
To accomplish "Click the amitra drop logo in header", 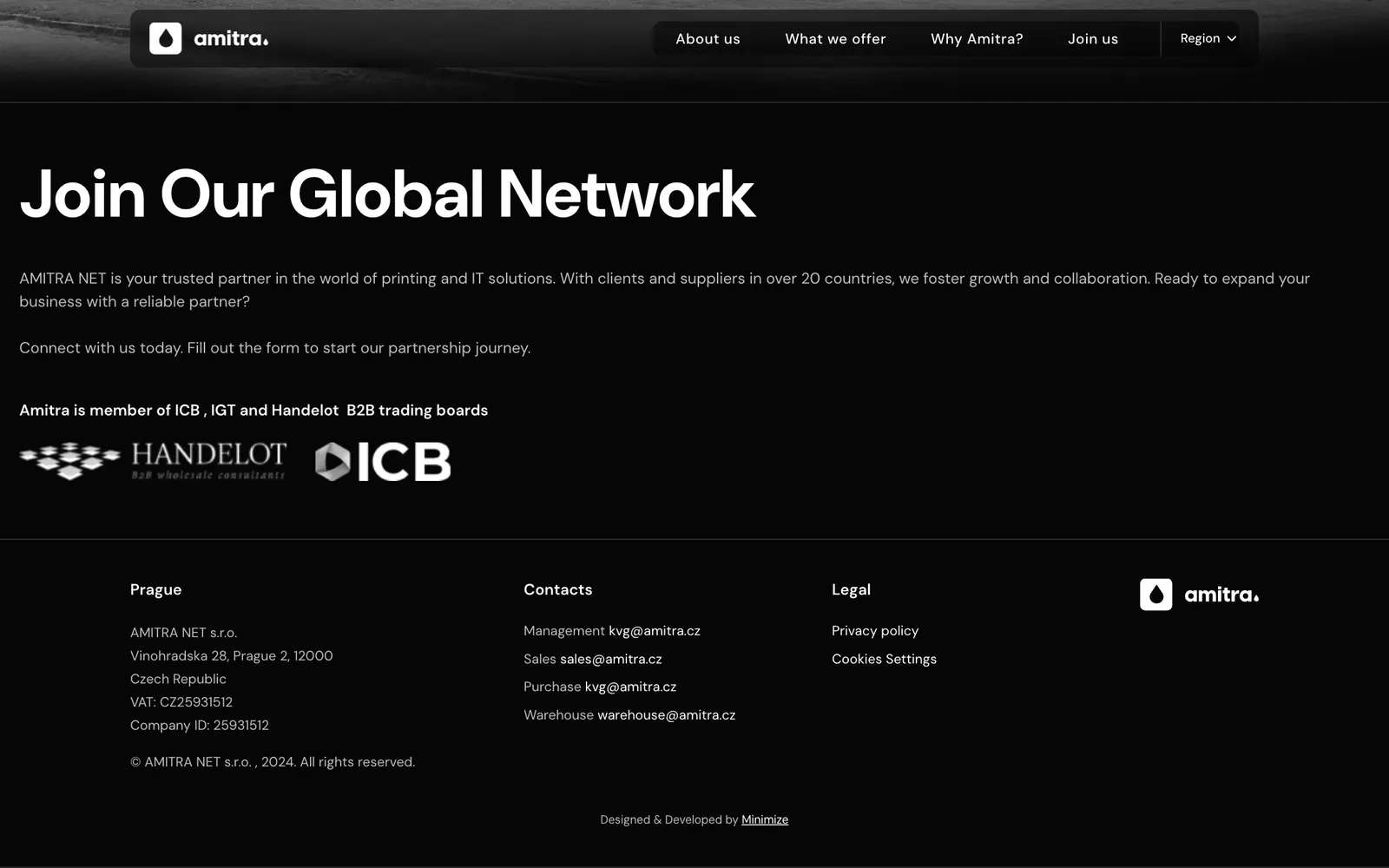I will click(208, 38).
